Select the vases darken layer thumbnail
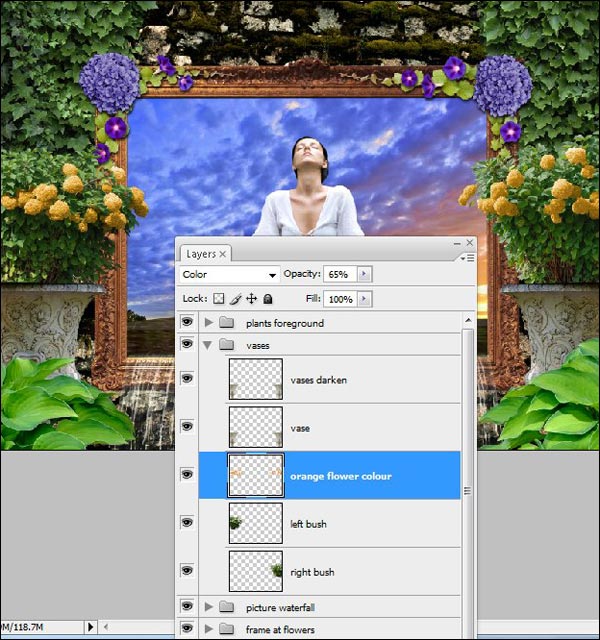600x640 pixels. (x=256, y=379)
